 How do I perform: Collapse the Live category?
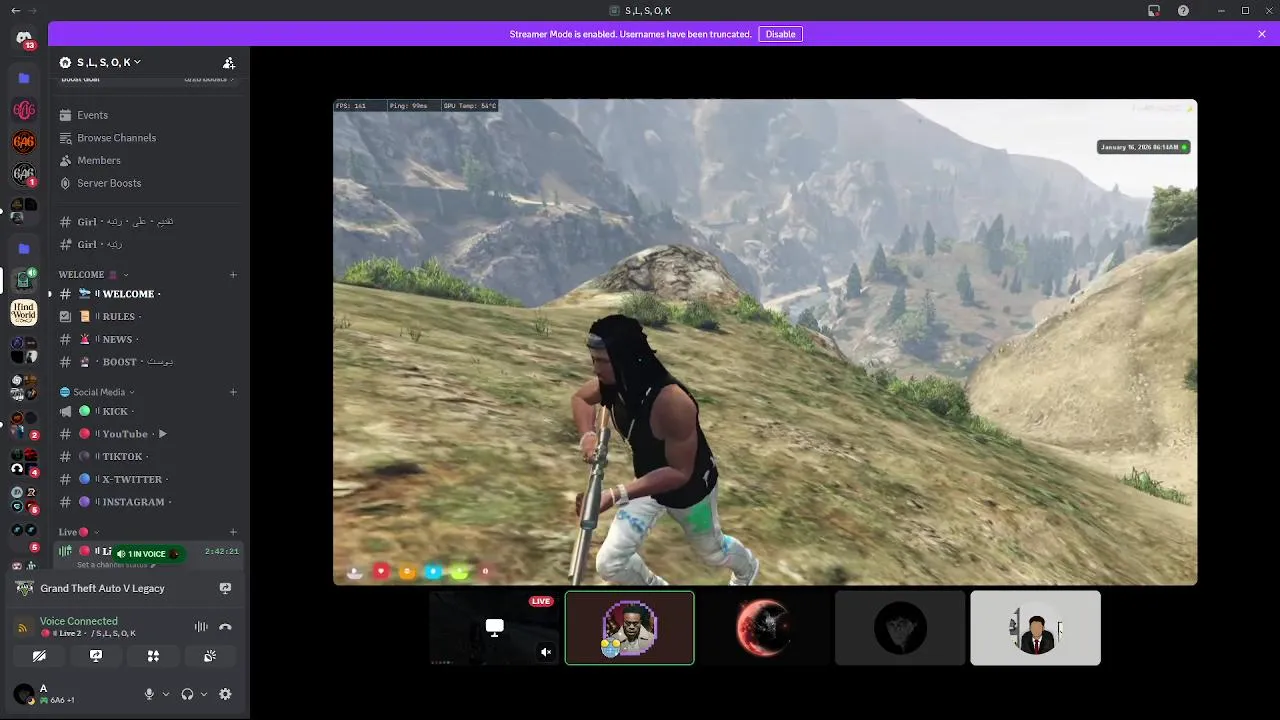(x=79, y=532)
